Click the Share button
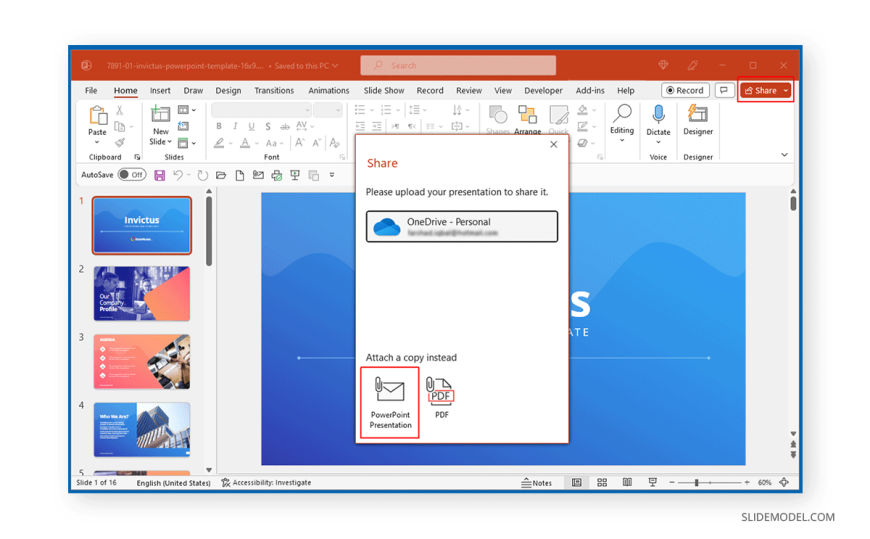The height and width of the screenshot is (539, 870). click(x=761, y=90)
